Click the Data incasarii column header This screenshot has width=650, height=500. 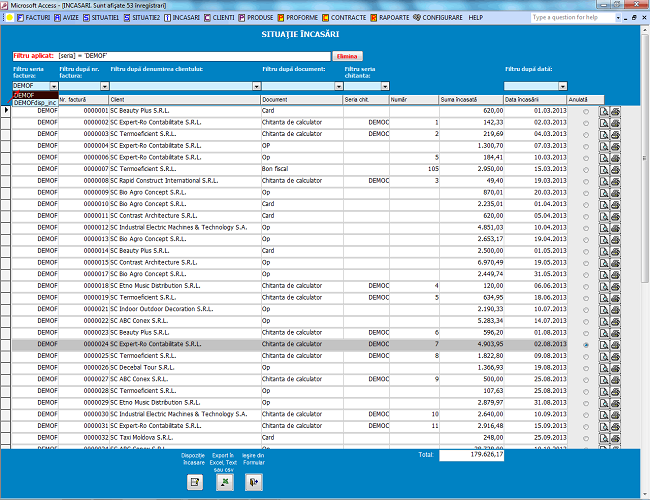pyautogui.click(x=535, y=100)
